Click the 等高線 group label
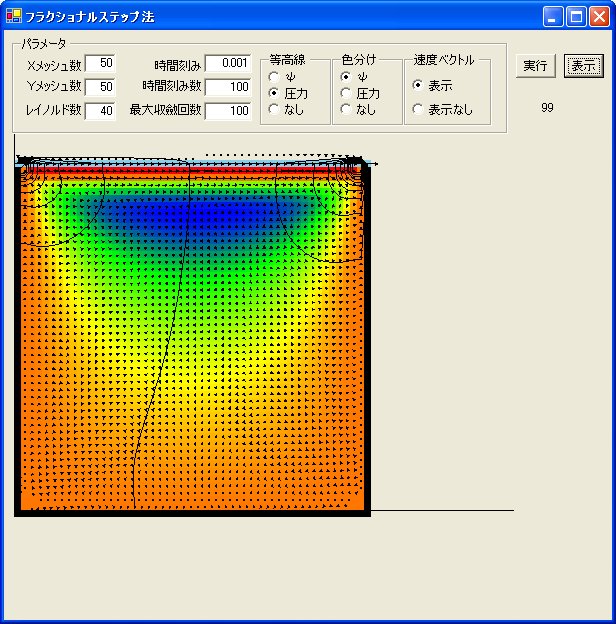Image resolution: width=616 pixels, height=624 pixels. [x=287, y=60]
